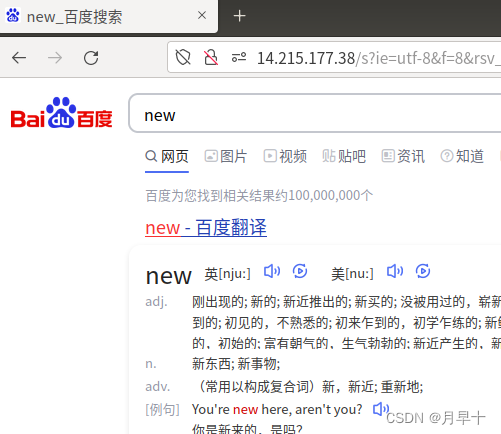
Task: Click the result count text 100,000,000个
Action: (x=330, y=196)
